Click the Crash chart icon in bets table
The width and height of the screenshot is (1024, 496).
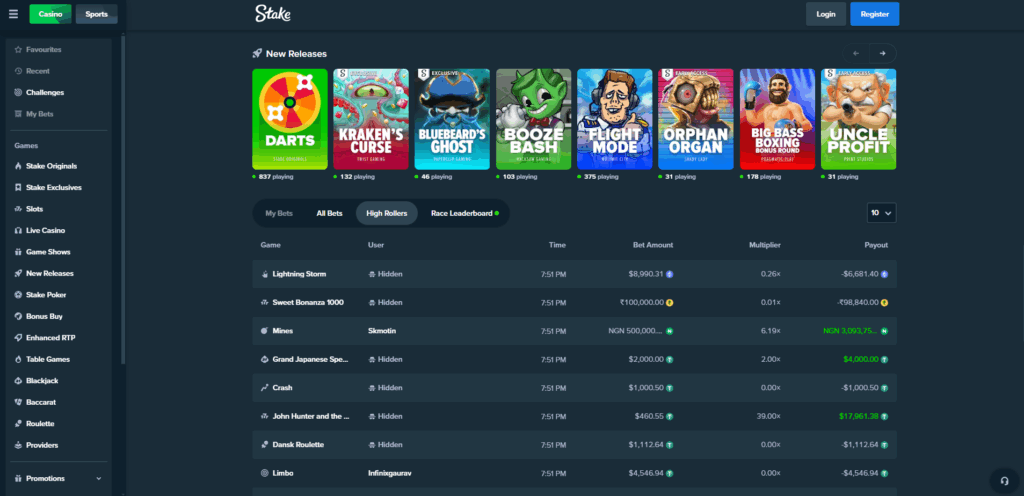click(264, 388)
